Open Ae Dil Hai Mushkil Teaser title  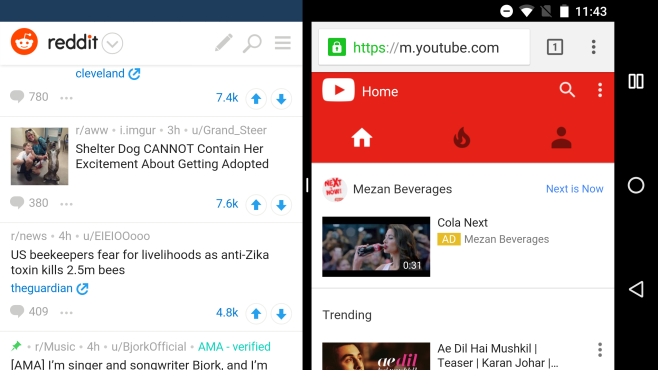pos(498,356)
